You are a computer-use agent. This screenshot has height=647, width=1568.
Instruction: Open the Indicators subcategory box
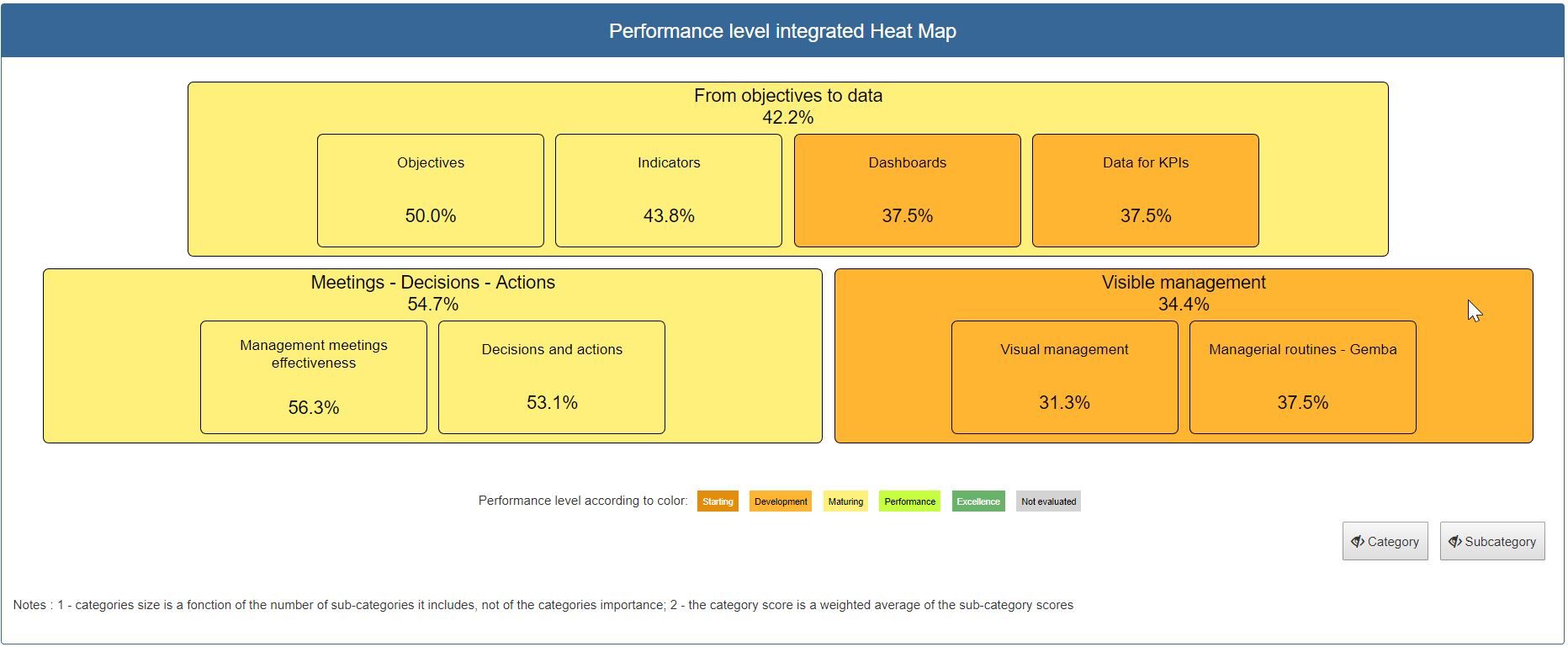668,190
